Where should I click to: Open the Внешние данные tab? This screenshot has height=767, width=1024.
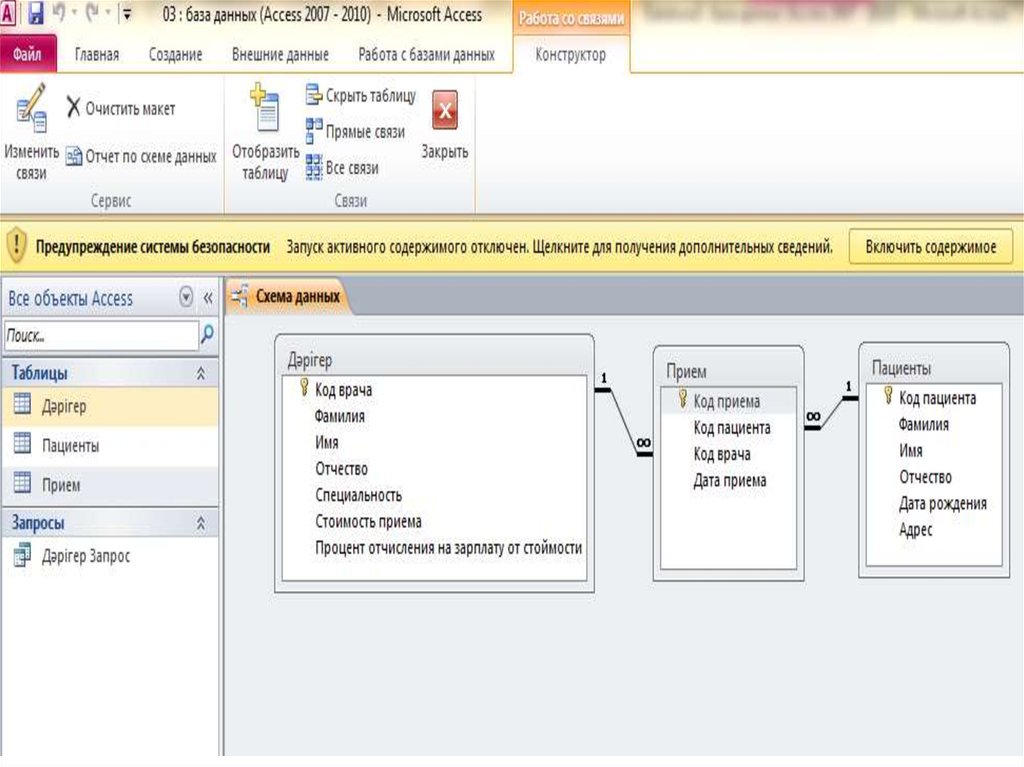[280, 55]
